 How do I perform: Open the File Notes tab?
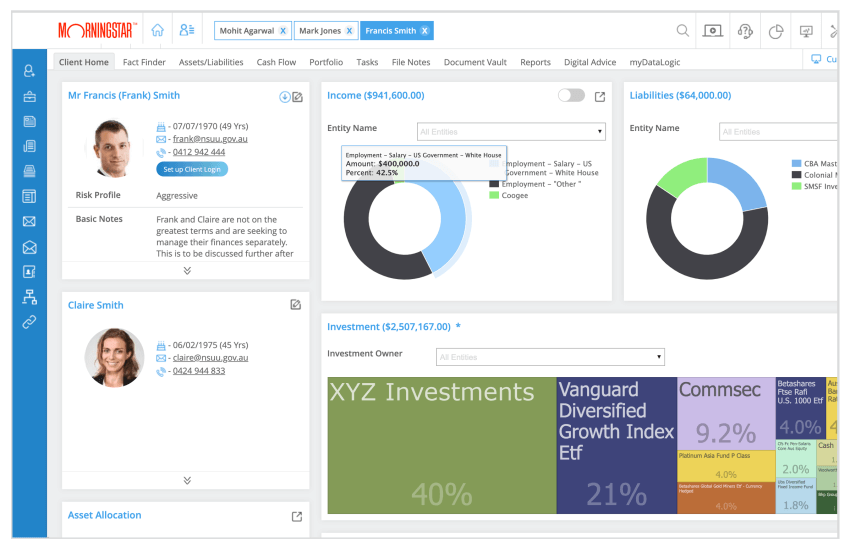click(x=411, y=62)
